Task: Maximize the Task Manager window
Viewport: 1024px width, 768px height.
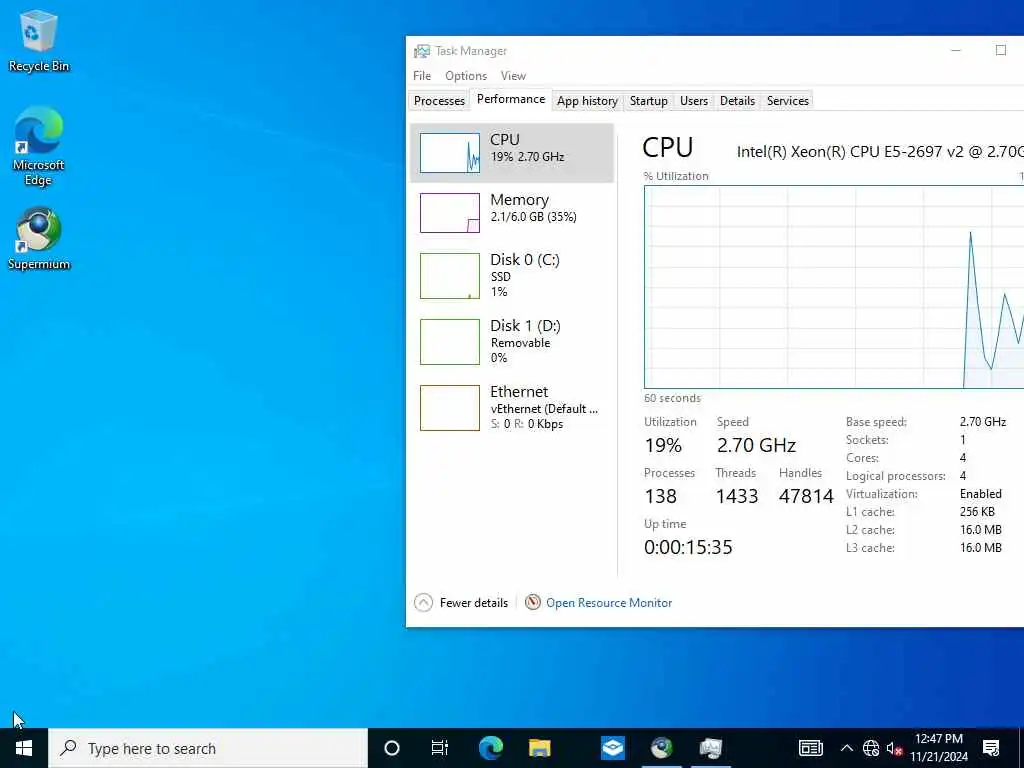Action: click(1000, 50)
